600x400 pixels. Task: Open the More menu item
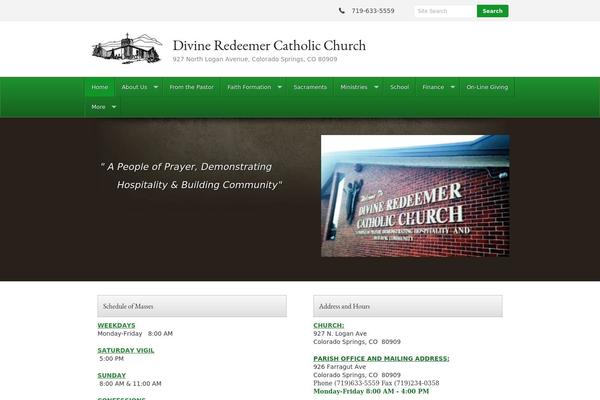click(x=98, y=107)
